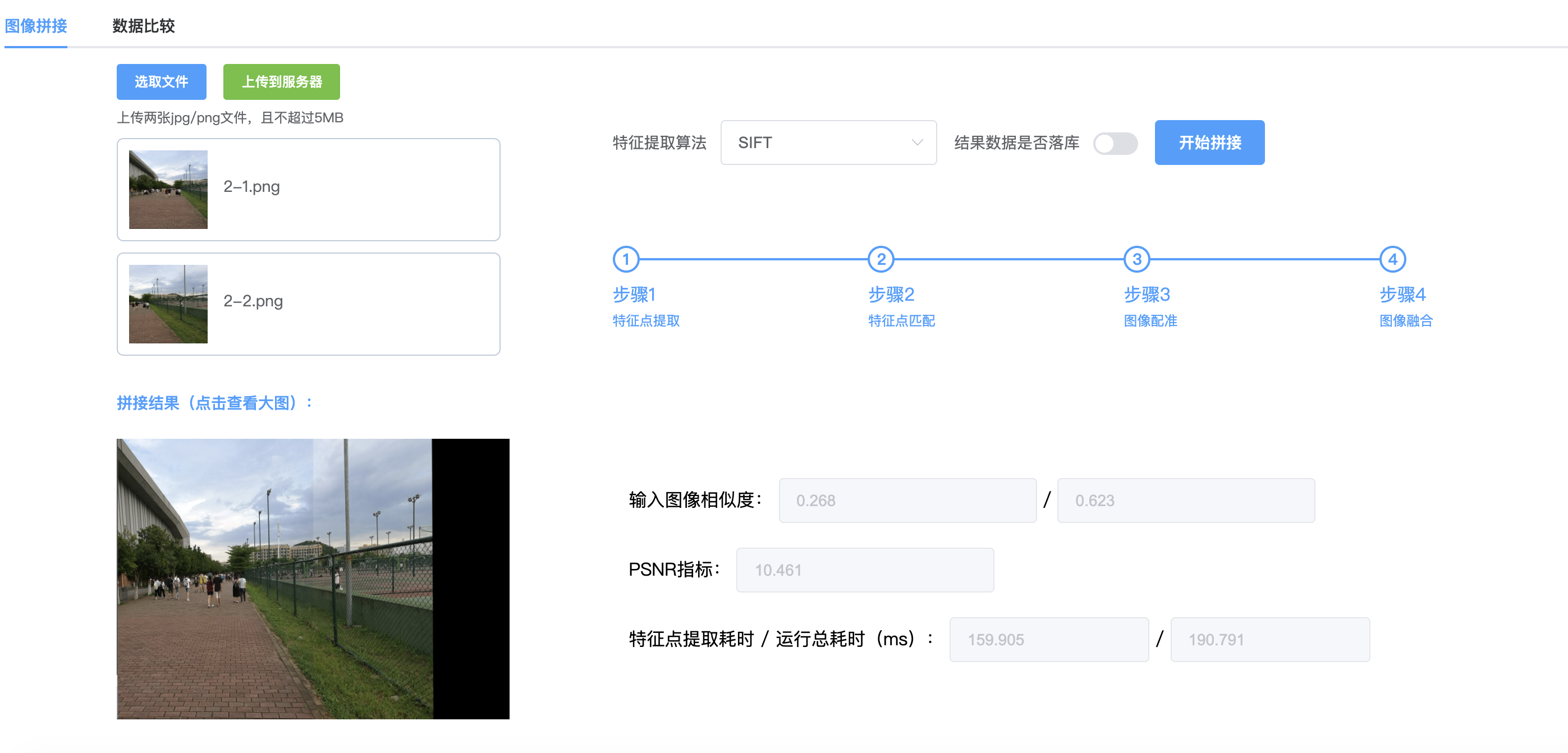Toggle the save results to database switch
The width and height of the screenshot is (1568, 753).
point(1115,144)
